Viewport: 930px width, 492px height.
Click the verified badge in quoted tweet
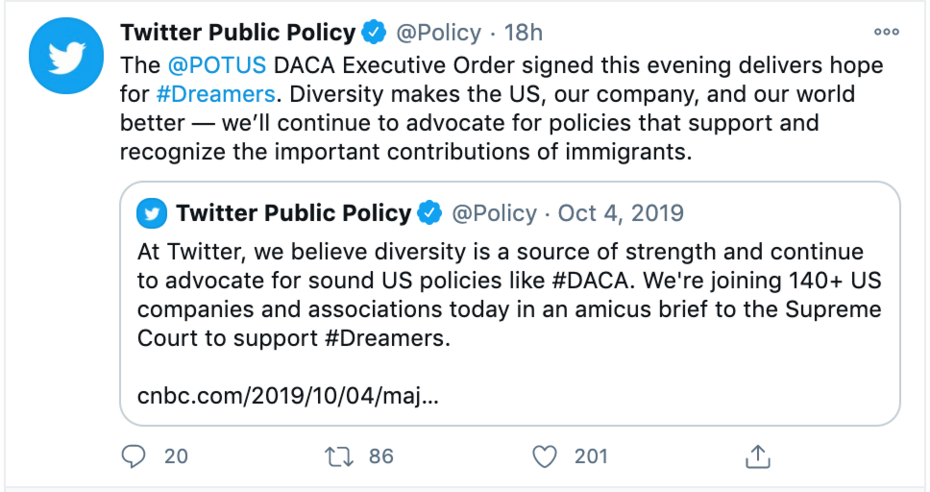[430, 213]
